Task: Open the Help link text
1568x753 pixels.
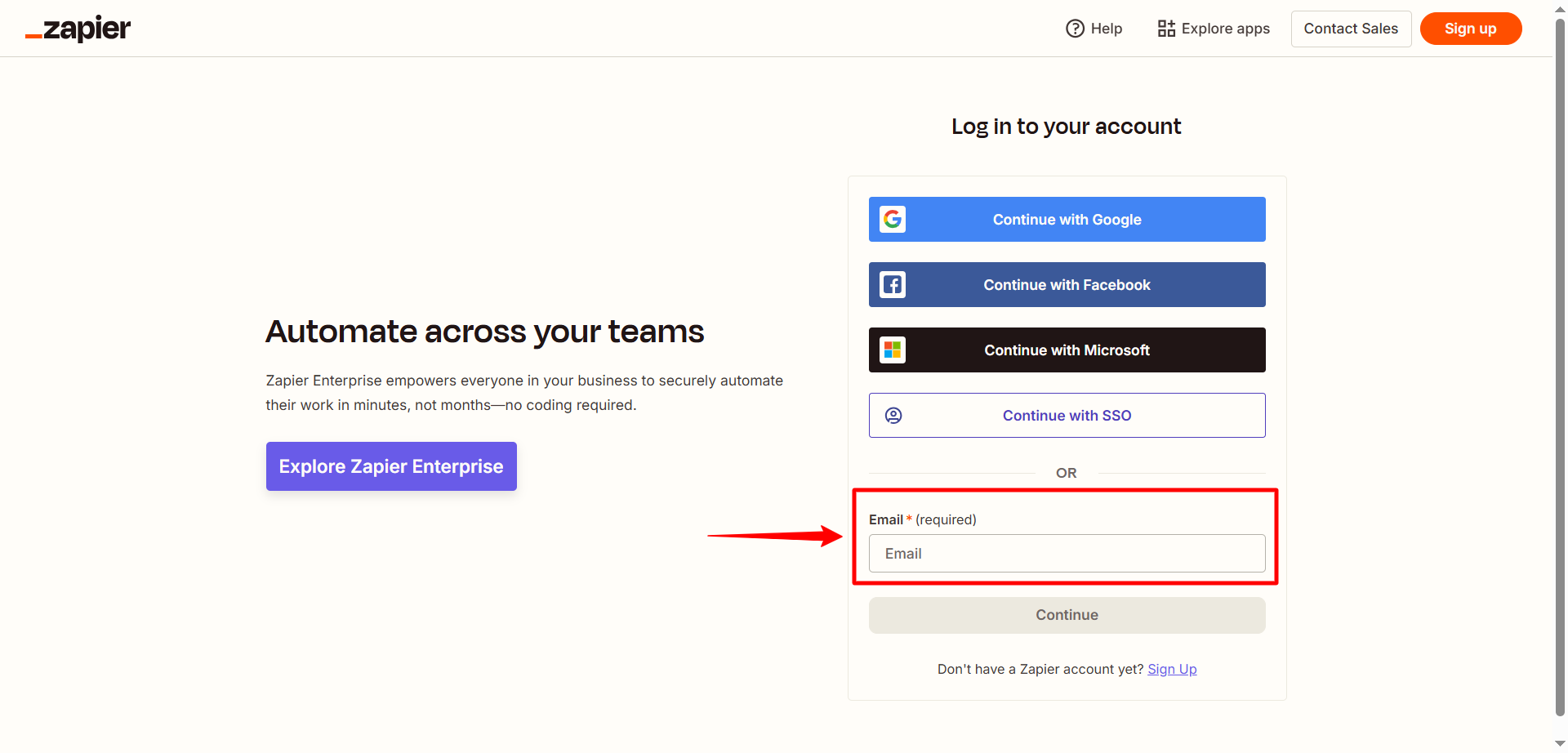Action: pos(1107,29)
